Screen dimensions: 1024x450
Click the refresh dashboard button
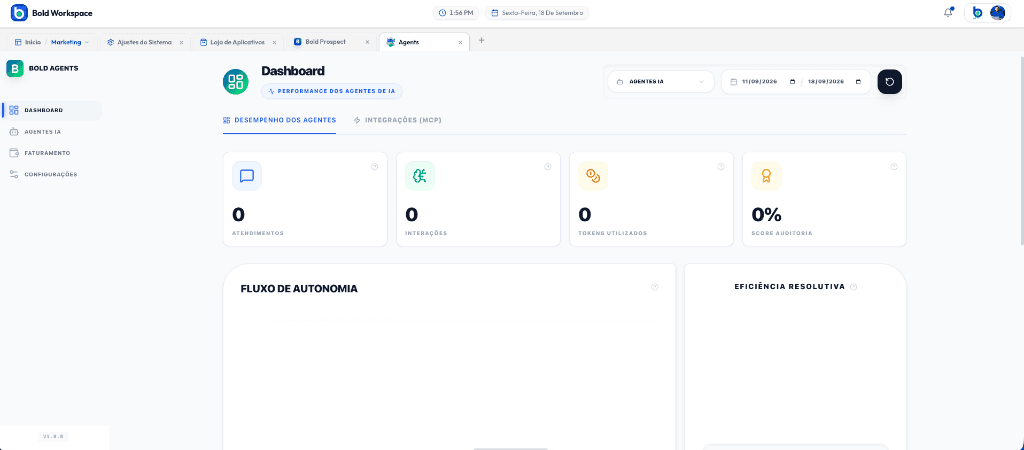click(889, 82)
